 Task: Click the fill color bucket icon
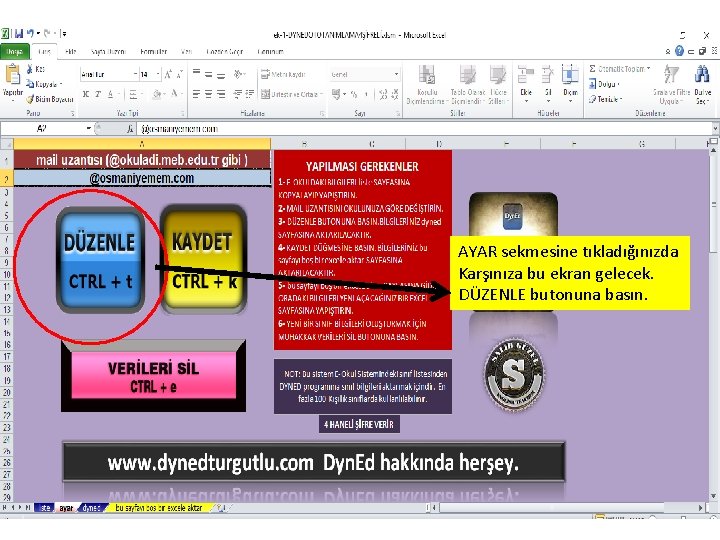coord(157,94)
